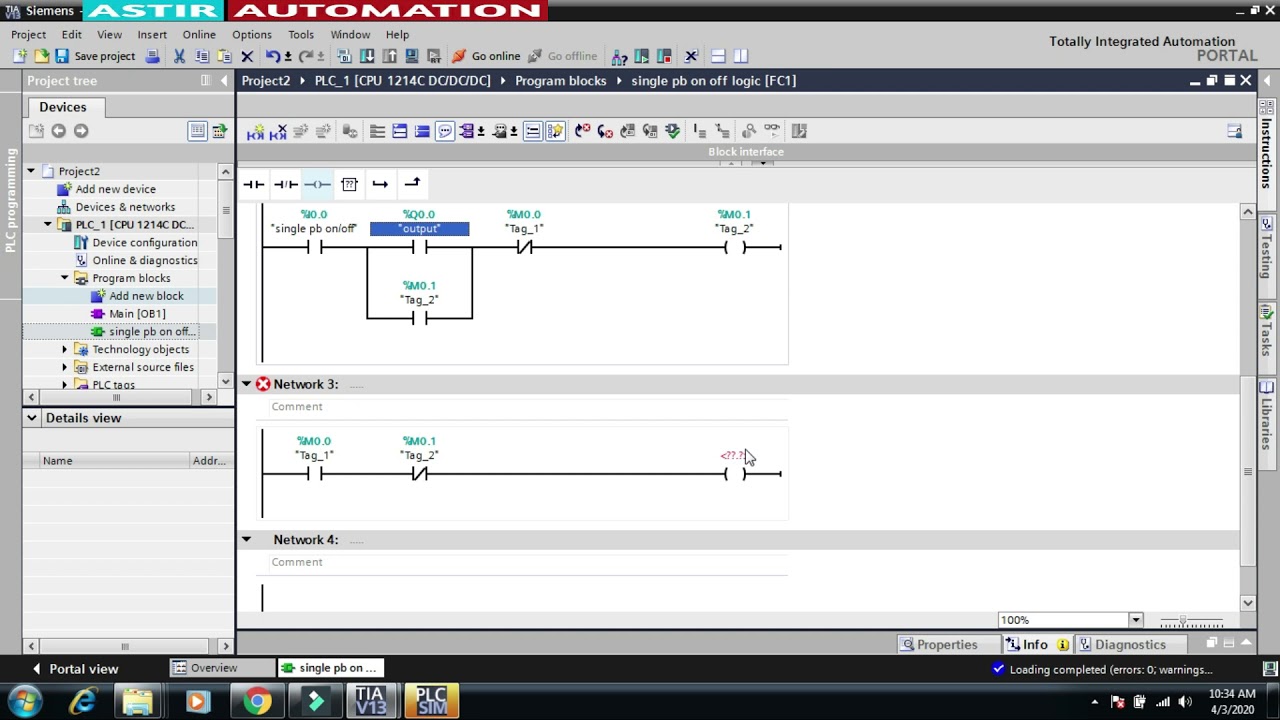The image size is (1280, 720).
Task: Collapse PLC_1 tree node
Action: tap(48, 225)
